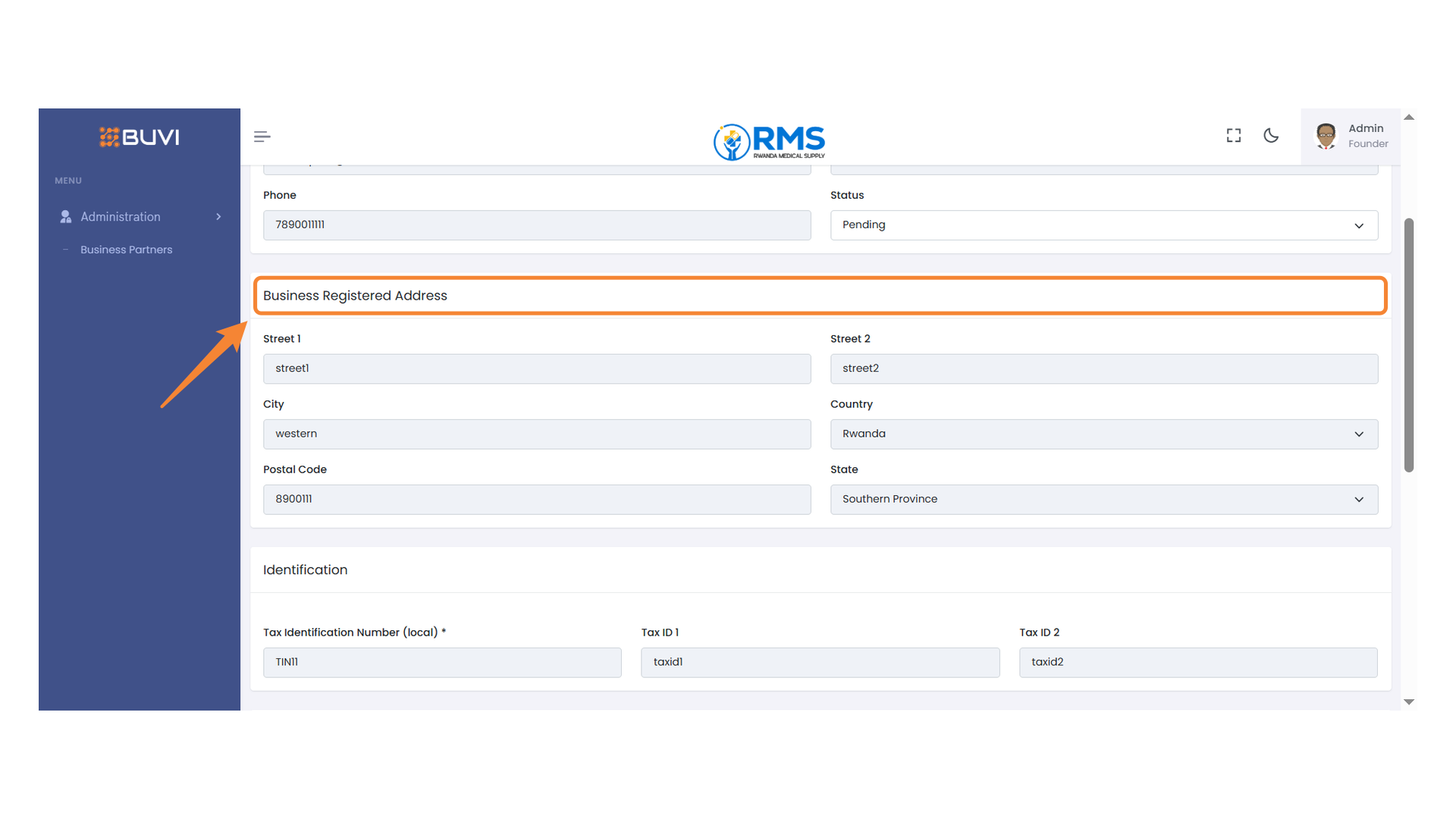This screenshot has width=1456, height=819.
Task: Open the Status dropdown showing Pending
Action: (1357, 225)
